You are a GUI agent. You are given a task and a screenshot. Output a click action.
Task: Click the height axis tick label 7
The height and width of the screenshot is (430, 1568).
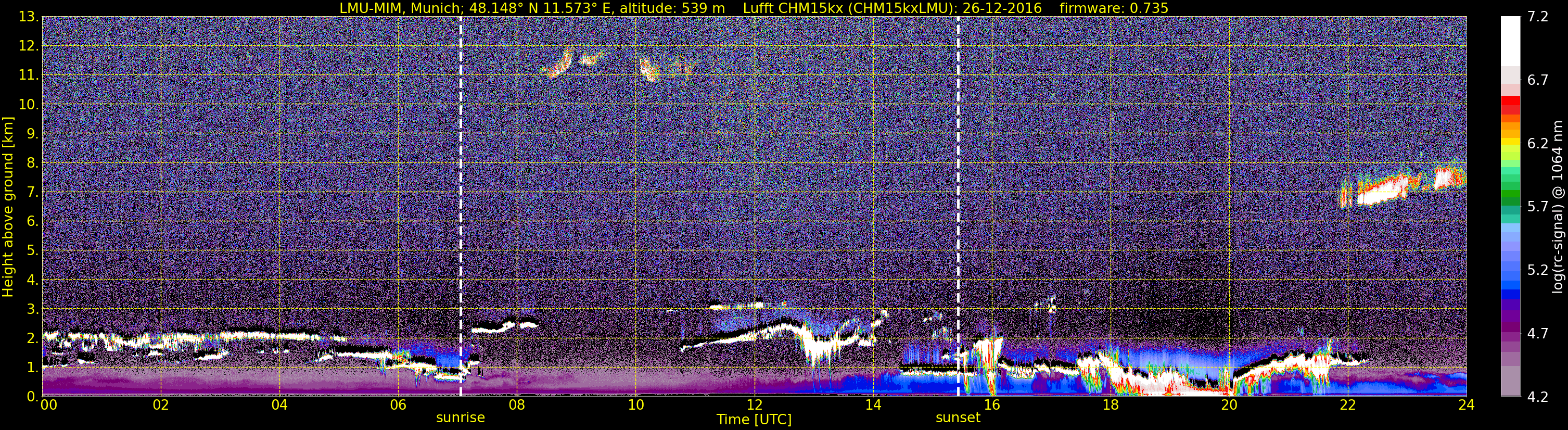click(32, 193)
